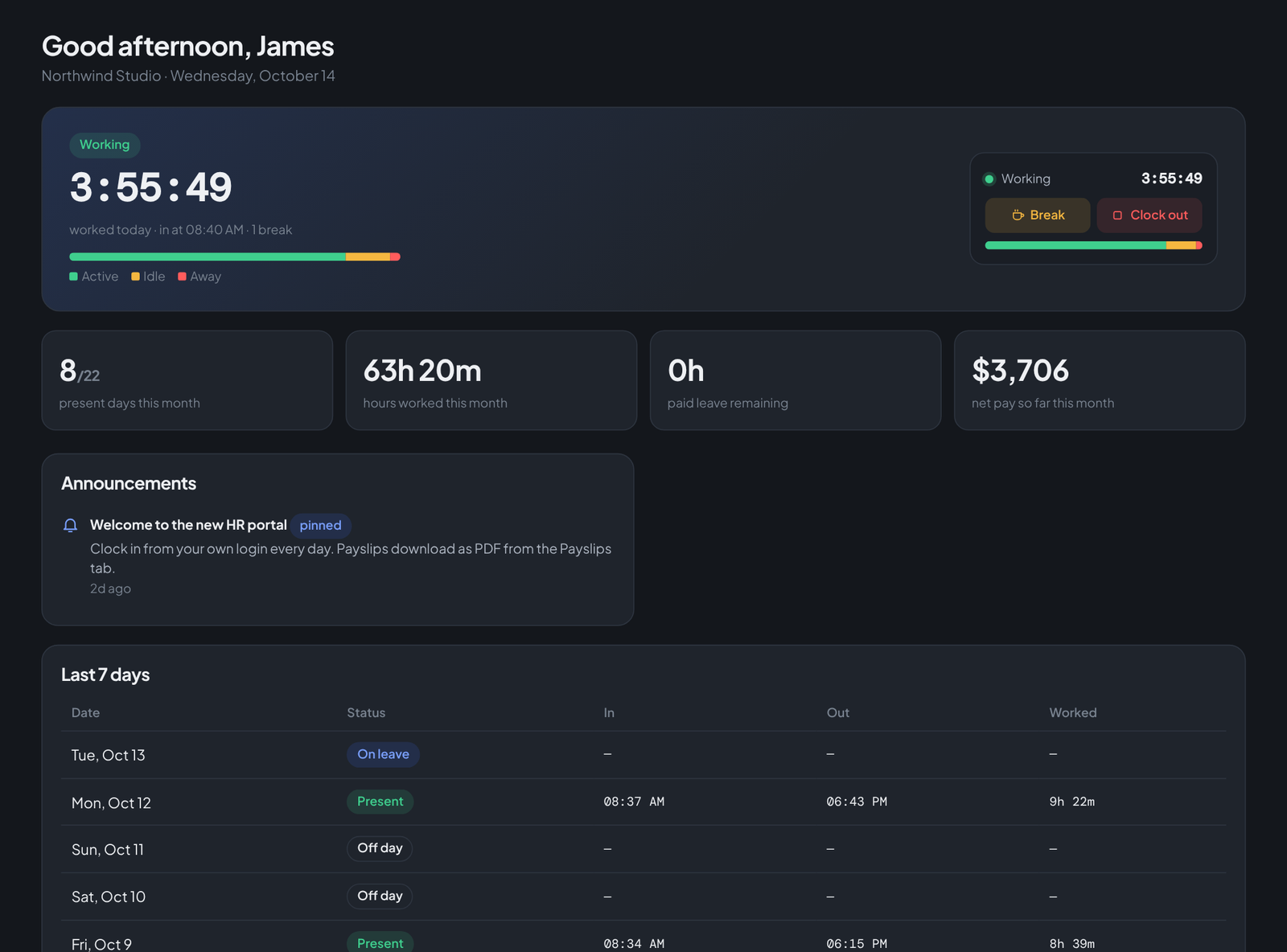
Task: Click the Present badge for Mon, Oct 12
Action: pyautogui.click(x=380, y=802)
